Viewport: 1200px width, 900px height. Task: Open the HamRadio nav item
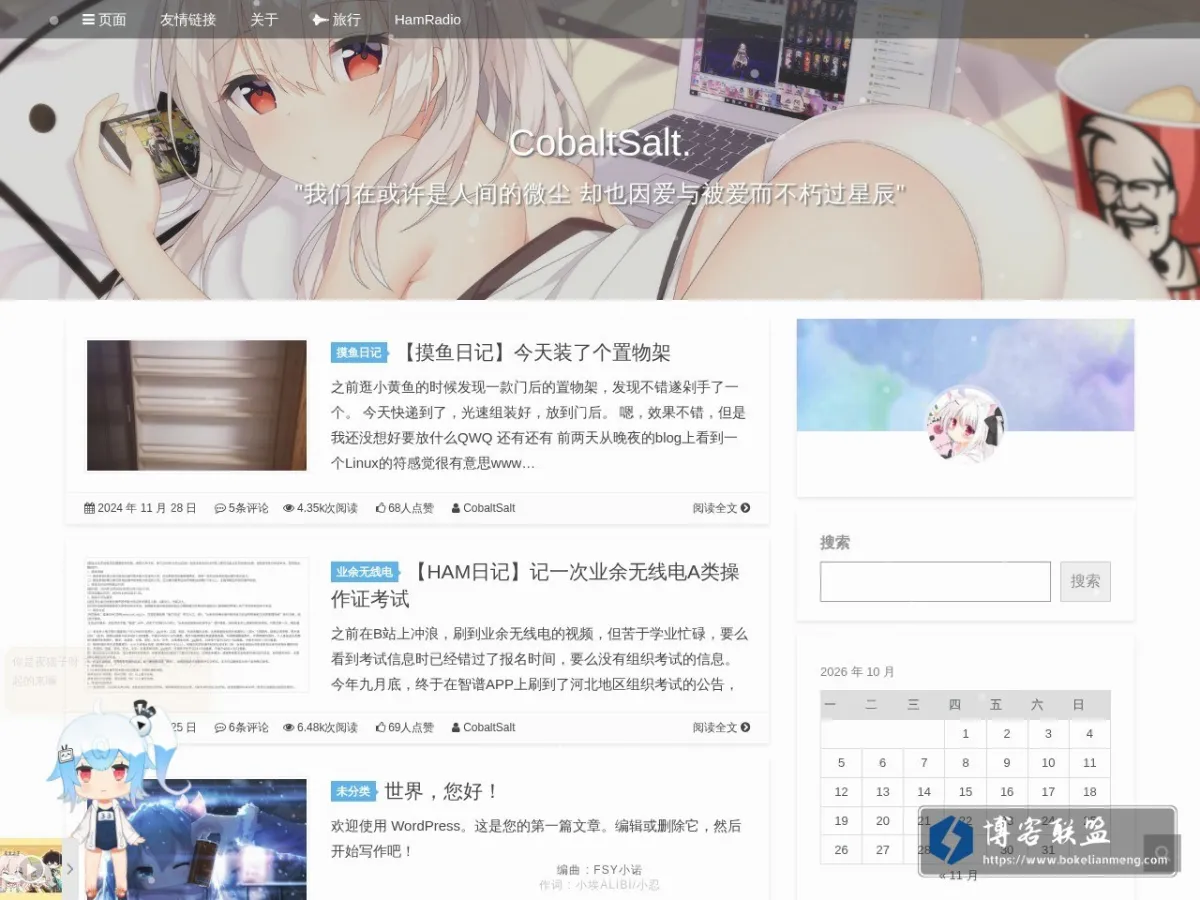428,19
